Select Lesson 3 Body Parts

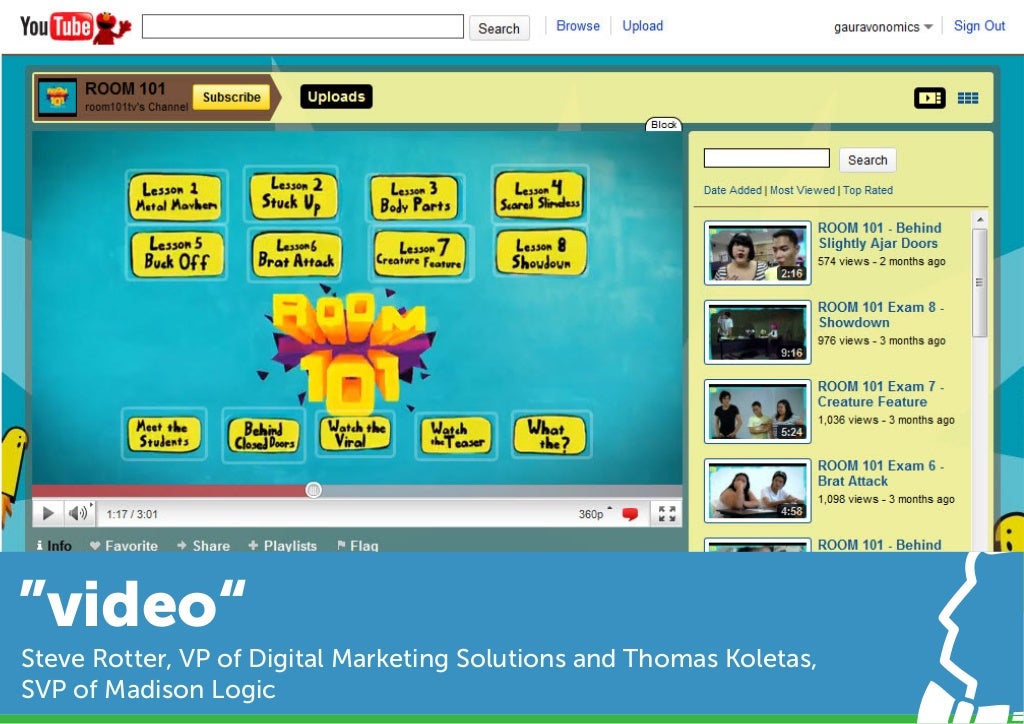coord(415,197)
